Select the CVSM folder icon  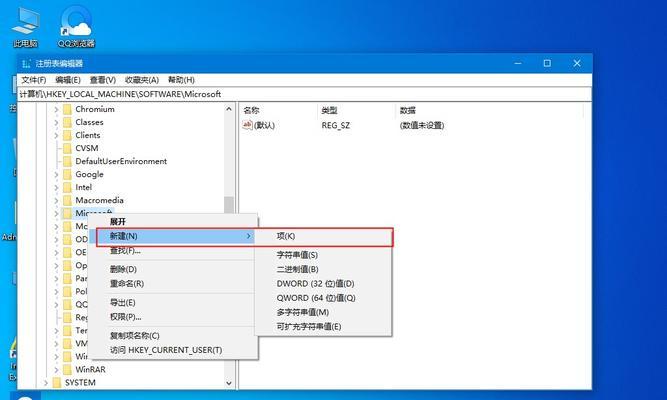[x=67, y=149]
